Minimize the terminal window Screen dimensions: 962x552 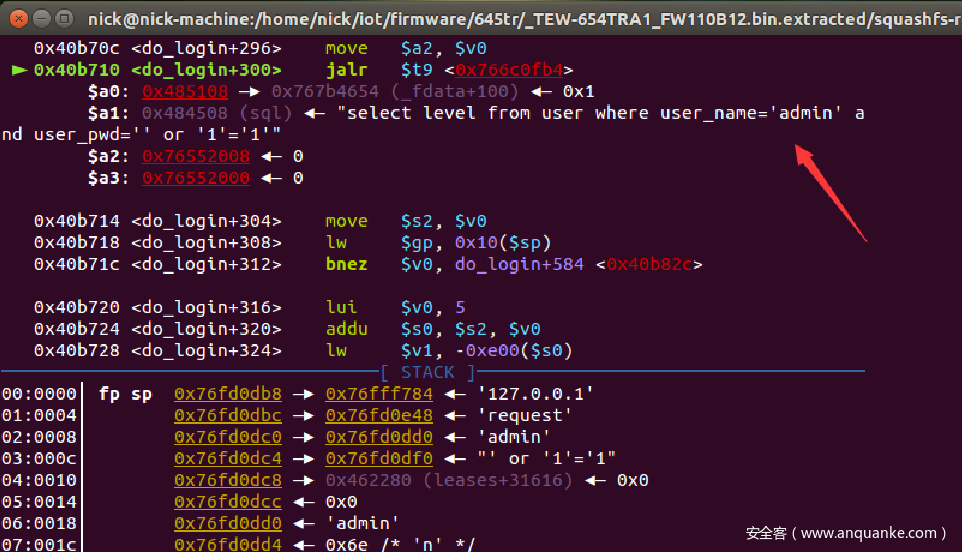pyautogui.click(x=41, y=19)
